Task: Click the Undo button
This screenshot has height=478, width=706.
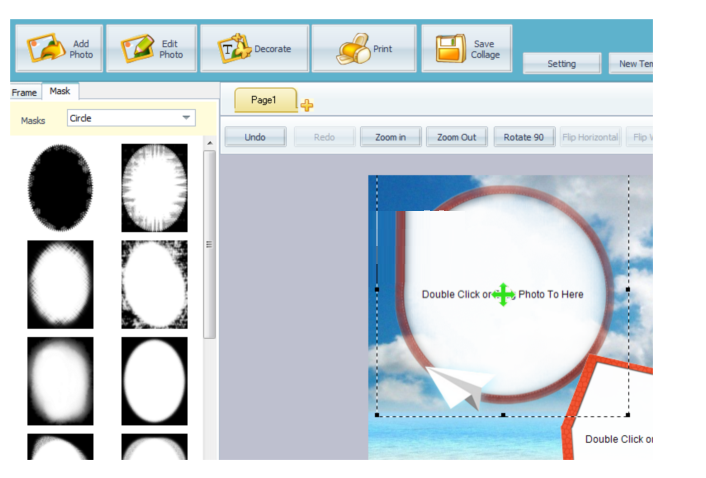Action: (x=255, y=137)
